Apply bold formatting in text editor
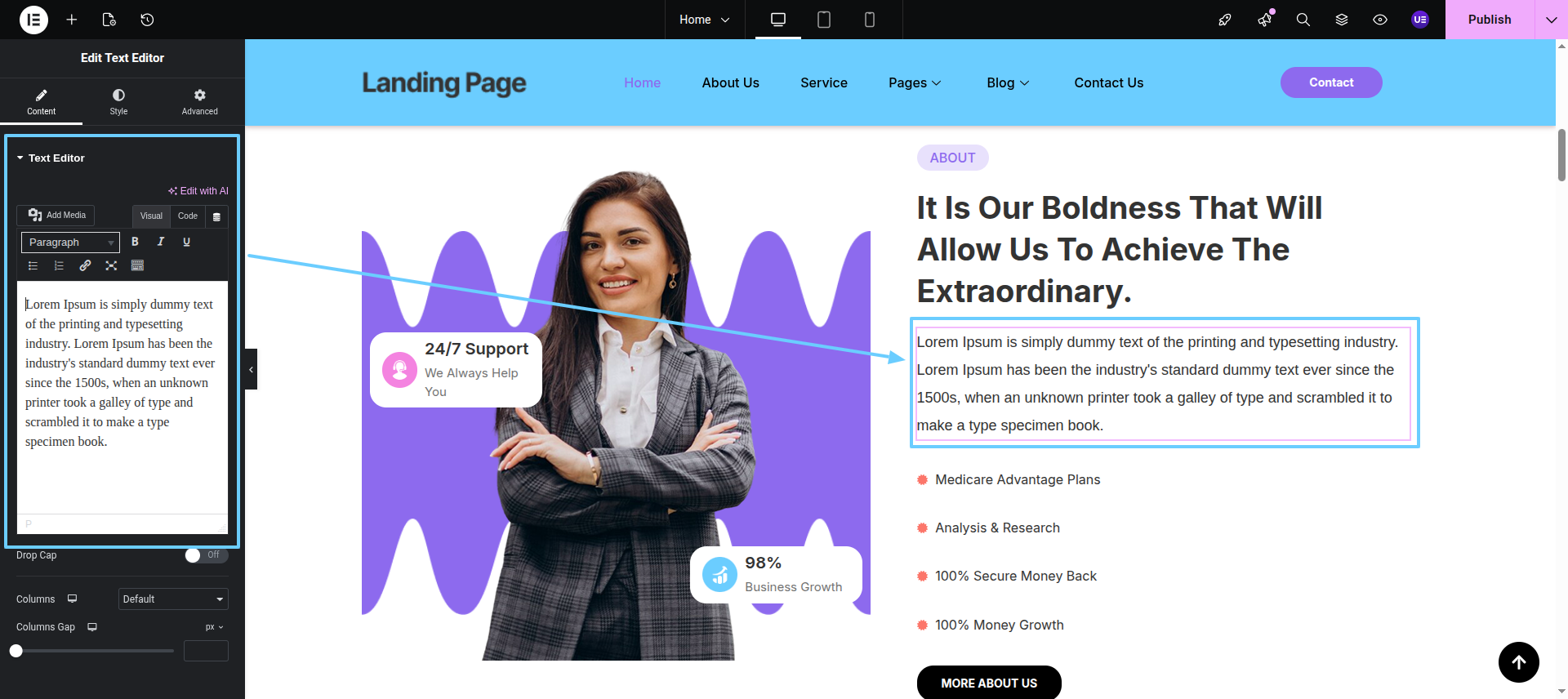The height and width of the screenshot is (699, 1568). tap(135, 242)
